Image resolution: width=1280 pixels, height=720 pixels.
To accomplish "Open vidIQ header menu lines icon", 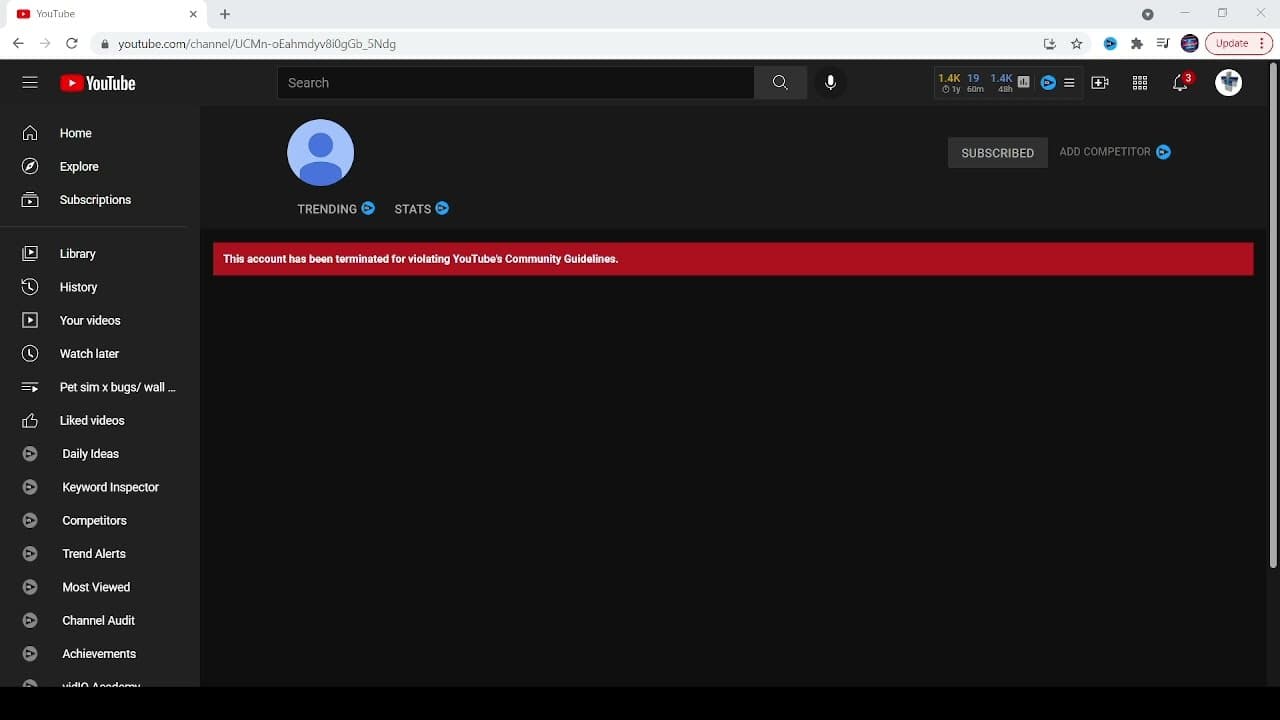I will [1069, 83].
